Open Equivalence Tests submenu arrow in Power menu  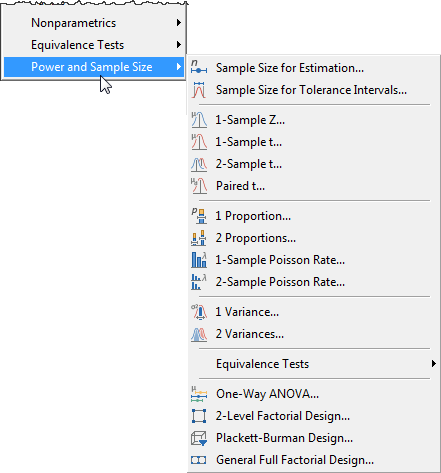434,364
